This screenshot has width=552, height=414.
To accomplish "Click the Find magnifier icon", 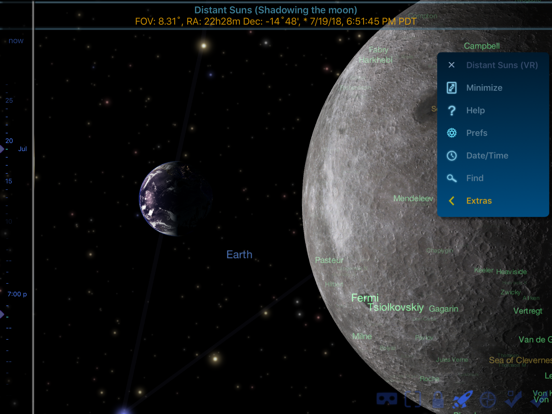I will tap(452, 178).
